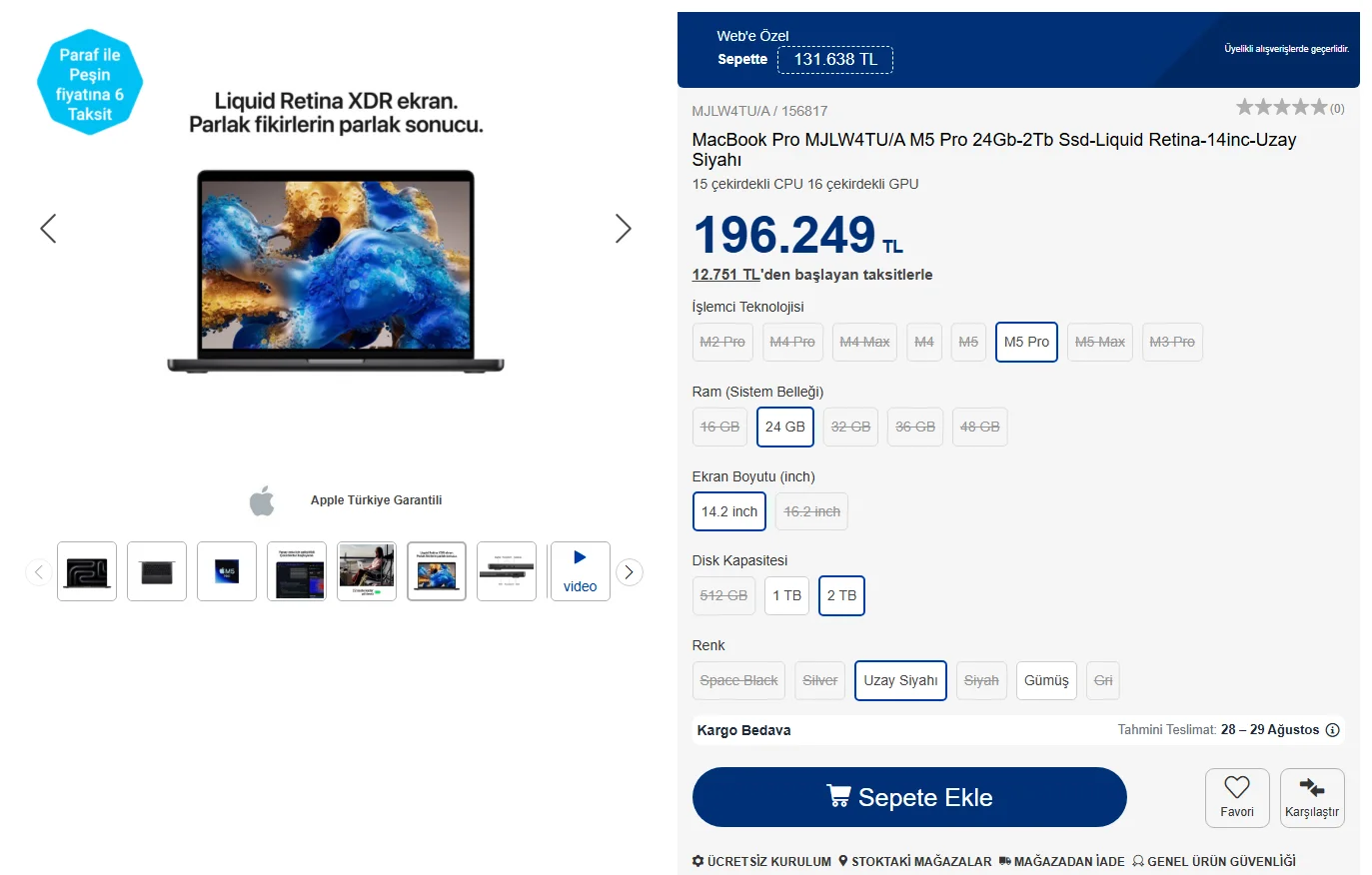The height and width of the screenshot is (875, 1372).
Task: Choose the plain M4 processor option
Action: click(x=924, y=342)
